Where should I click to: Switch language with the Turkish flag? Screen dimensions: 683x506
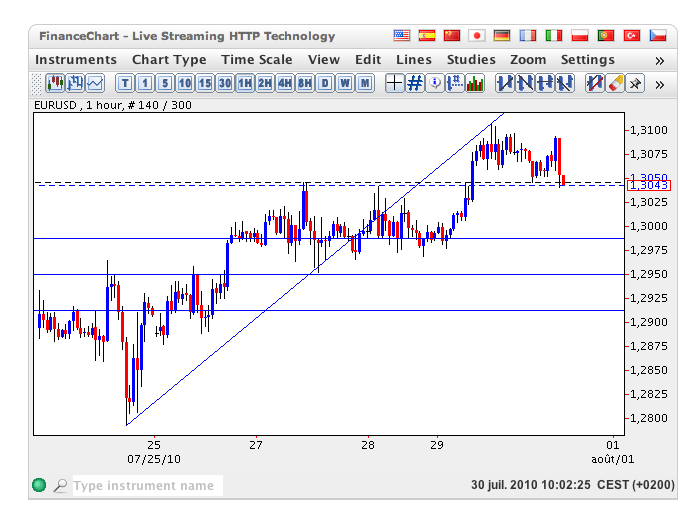[632, 35]
